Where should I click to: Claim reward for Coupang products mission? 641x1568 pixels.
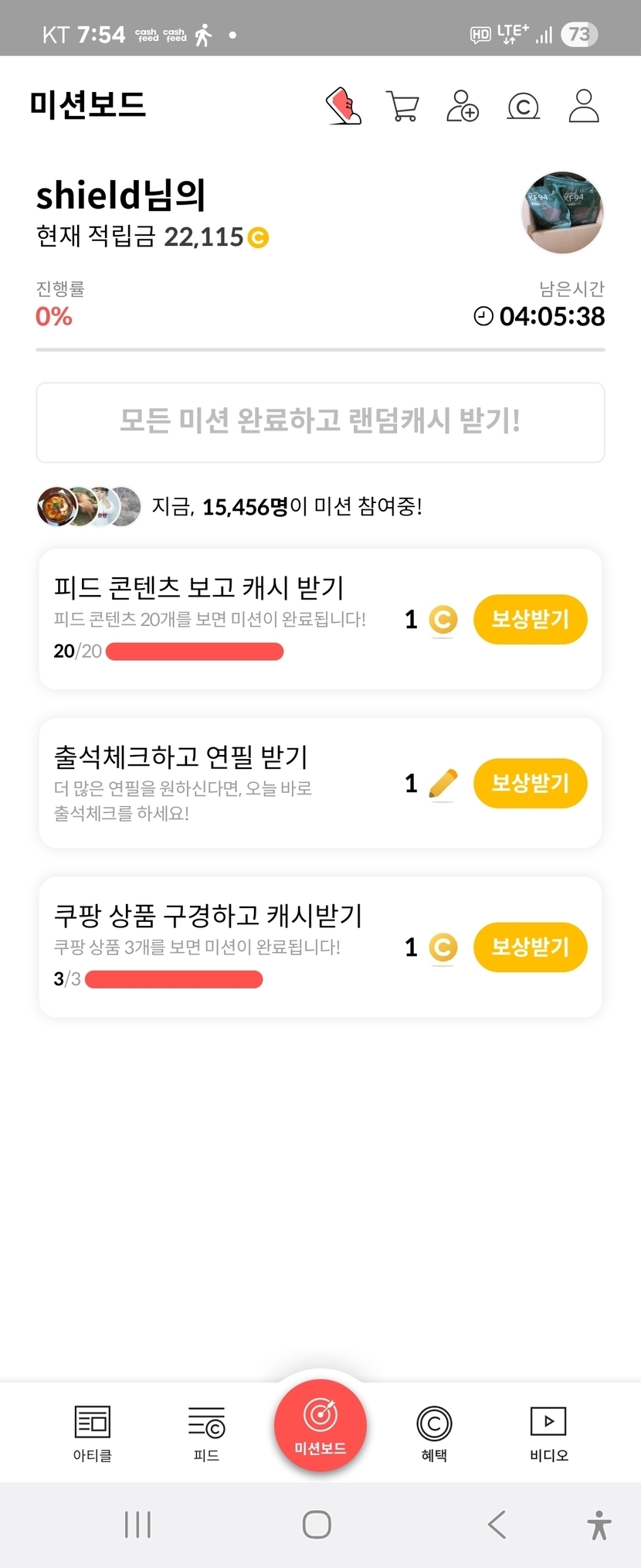(530, 947)
